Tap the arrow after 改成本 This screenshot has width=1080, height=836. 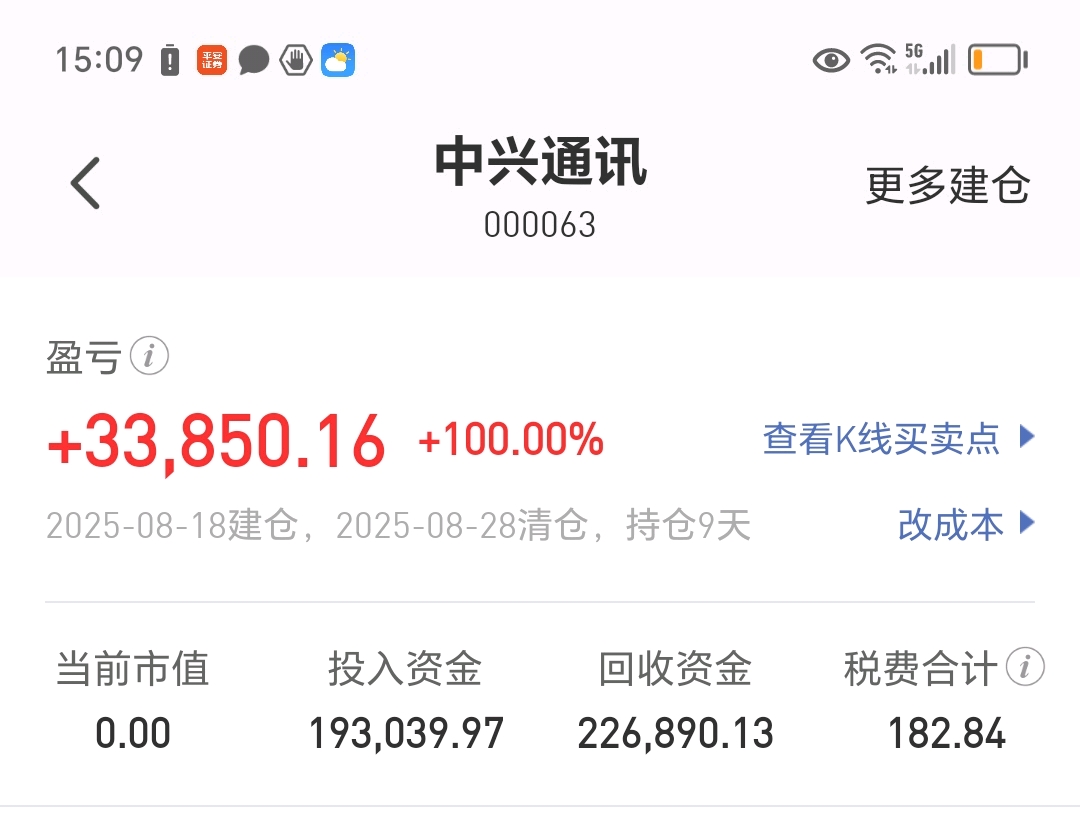[1027, 523]
